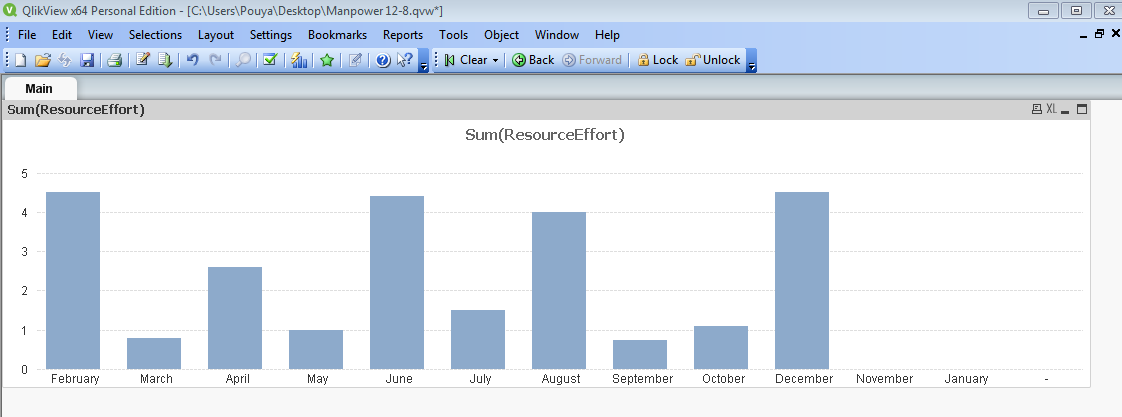Open the File menu
This screenshot has width=1122, height=417.
point(26,35)
